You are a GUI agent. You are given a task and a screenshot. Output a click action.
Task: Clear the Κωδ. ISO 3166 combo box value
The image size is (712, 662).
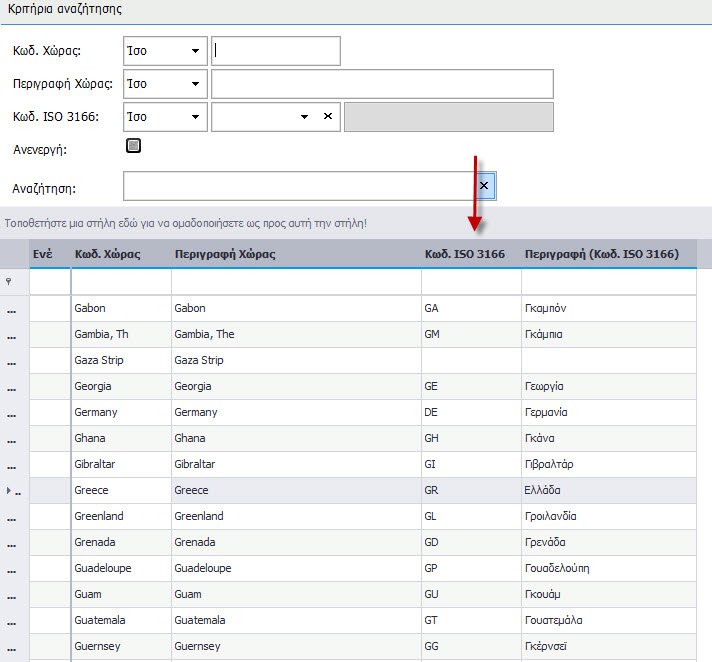click(327, 117)
